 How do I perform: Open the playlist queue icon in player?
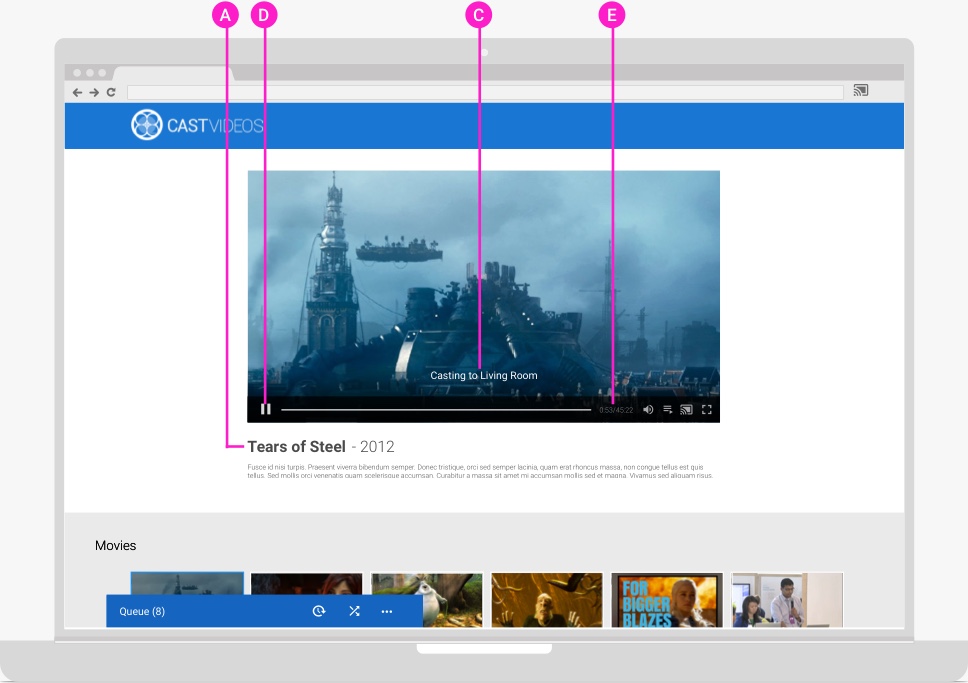pos(667,409)
